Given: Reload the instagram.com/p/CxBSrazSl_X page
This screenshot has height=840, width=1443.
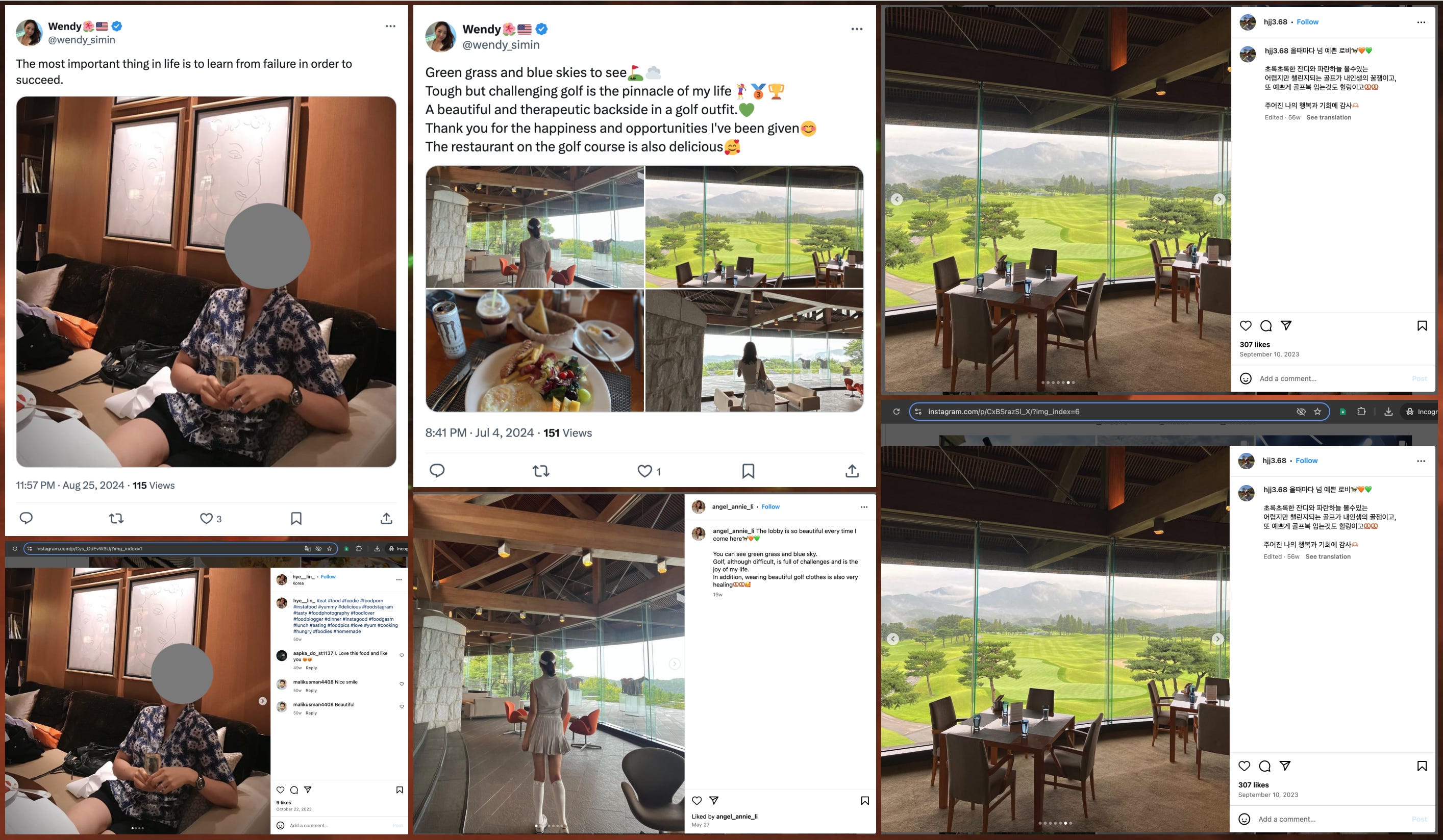Looking at the screenshot, I should [x=896, y=412].
